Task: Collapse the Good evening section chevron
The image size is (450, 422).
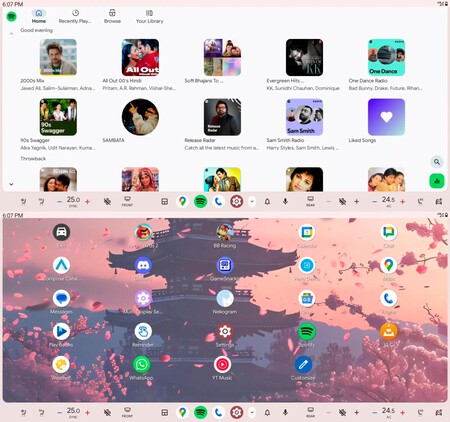Action: (x=11, y=33)
